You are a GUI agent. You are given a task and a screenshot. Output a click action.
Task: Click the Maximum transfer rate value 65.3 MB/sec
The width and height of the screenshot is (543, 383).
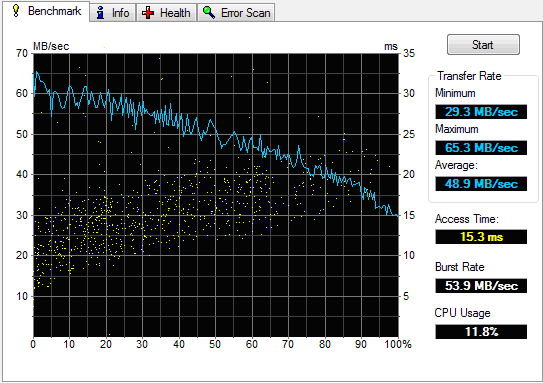(x=481, y=148)
